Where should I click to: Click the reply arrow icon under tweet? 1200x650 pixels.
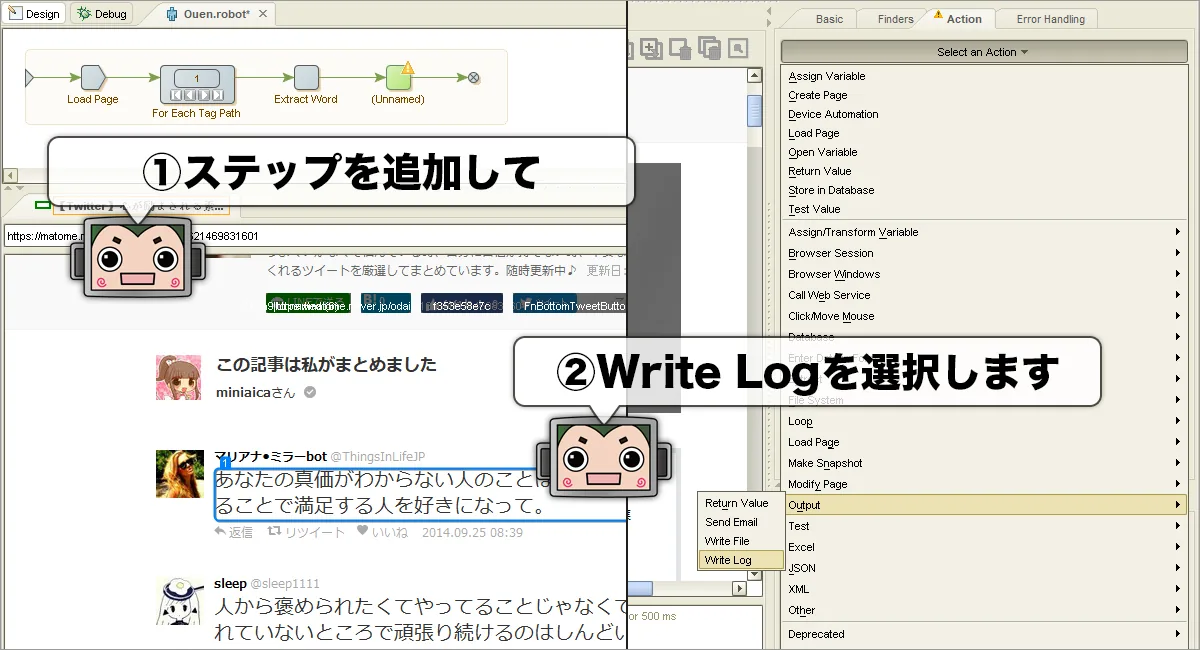[x=220, y=532]
